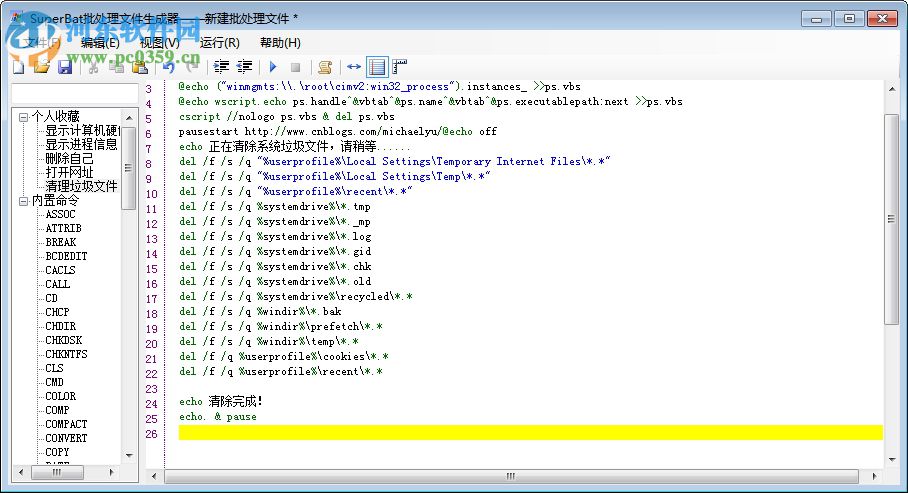Select 打开网址 in favorites

pos(69,172)
